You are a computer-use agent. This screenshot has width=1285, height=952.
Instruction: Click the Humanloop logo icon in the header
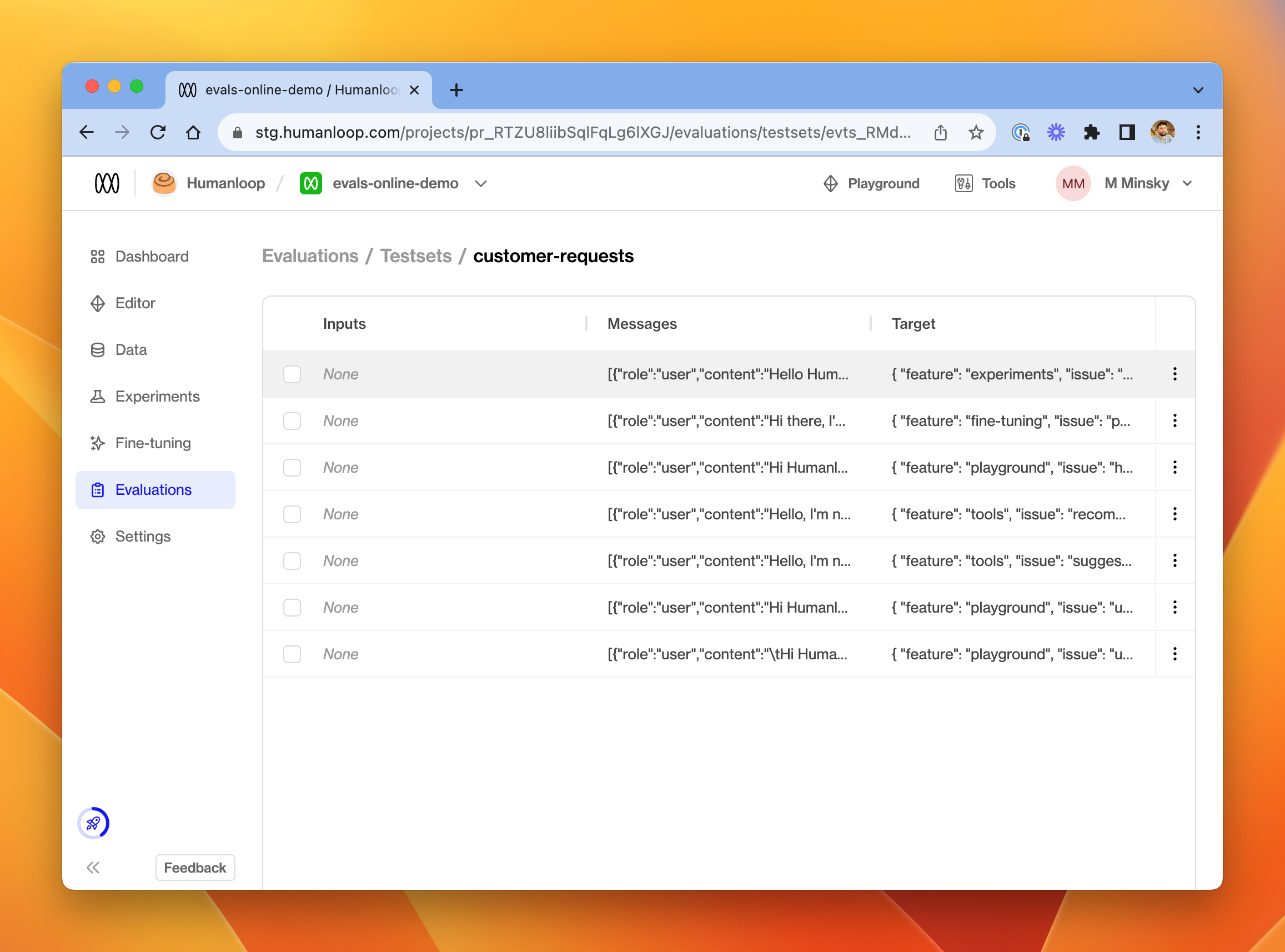coord(107,183)
